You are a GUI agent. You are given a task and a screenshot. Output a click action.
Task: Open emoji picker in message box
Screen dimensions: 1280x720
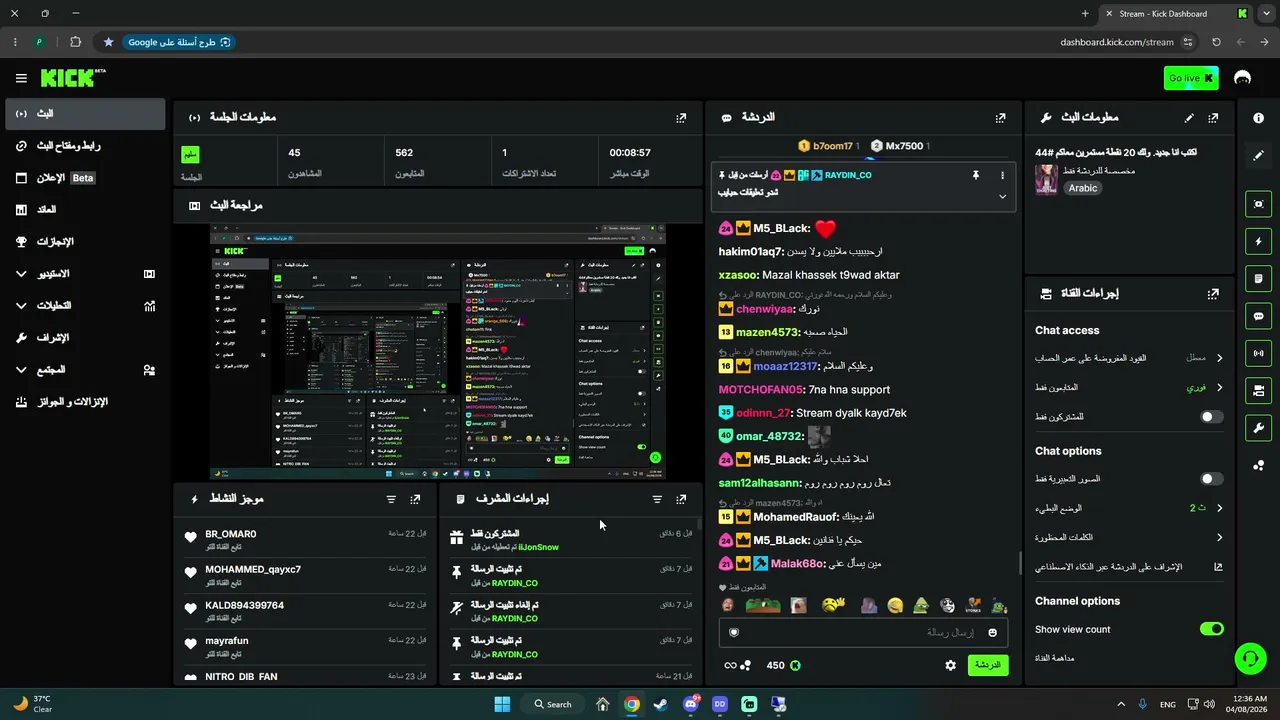992,632
